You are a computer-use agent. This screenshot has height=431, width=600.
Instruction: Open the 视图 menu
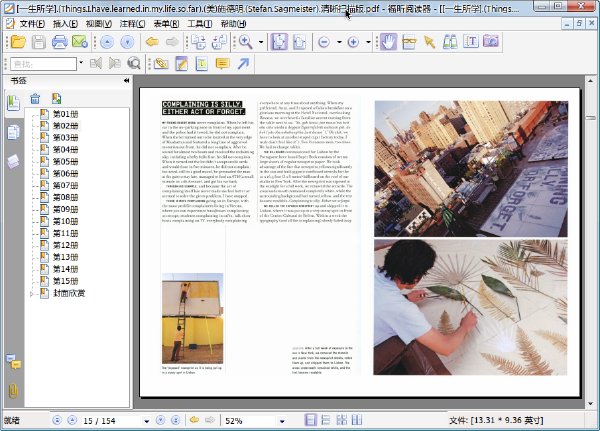(98, 24)
